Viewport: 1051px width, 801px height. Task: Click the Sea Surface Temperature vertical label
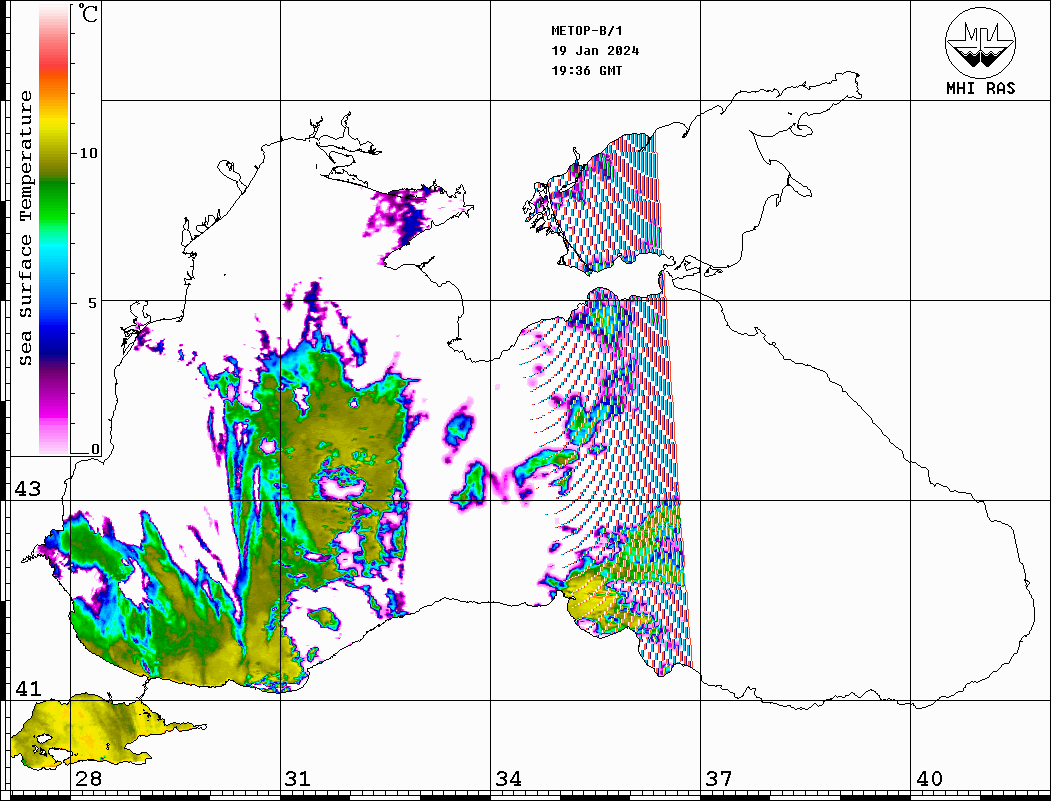point(25,228)
